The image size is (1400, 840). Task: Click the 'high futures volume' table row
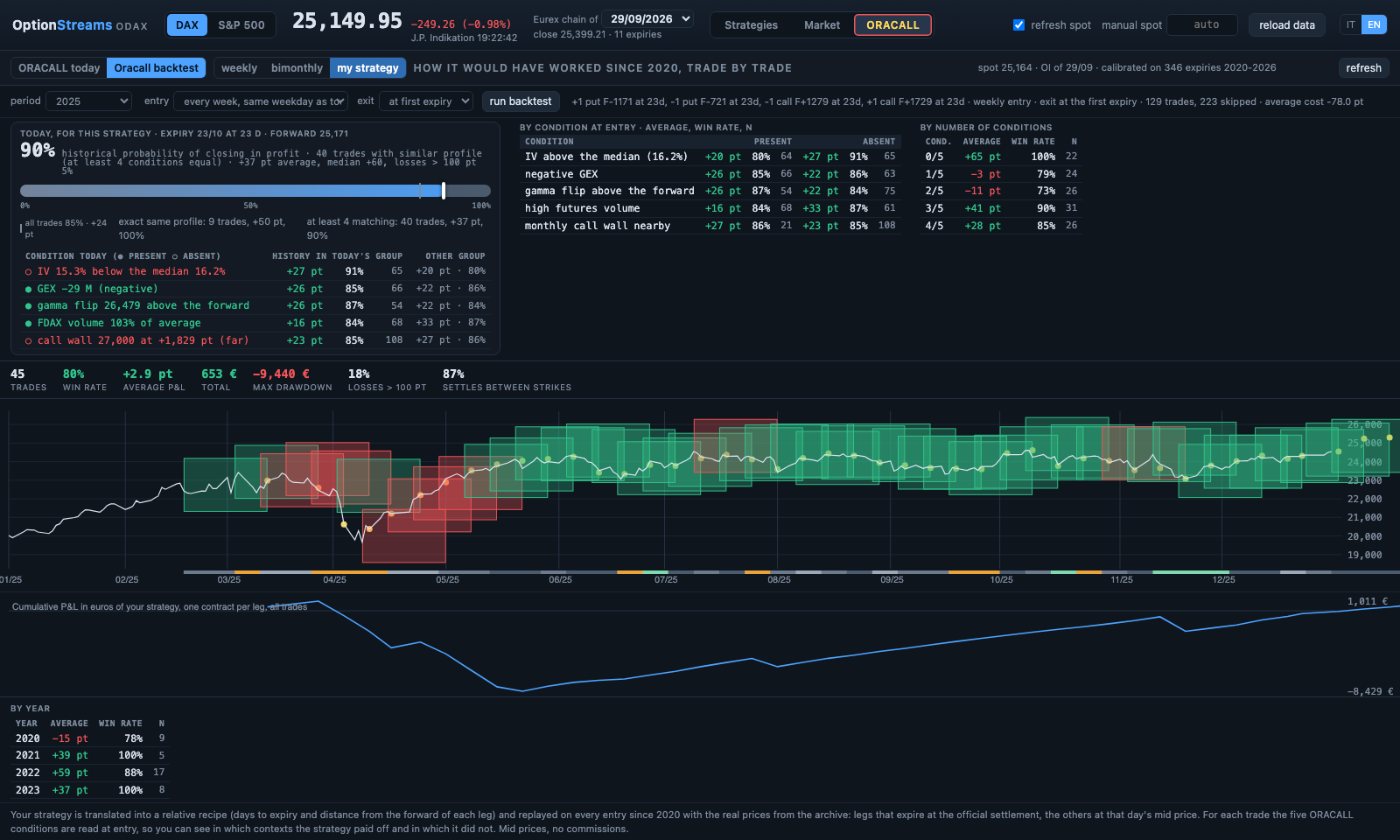click(x=710, y=208)
